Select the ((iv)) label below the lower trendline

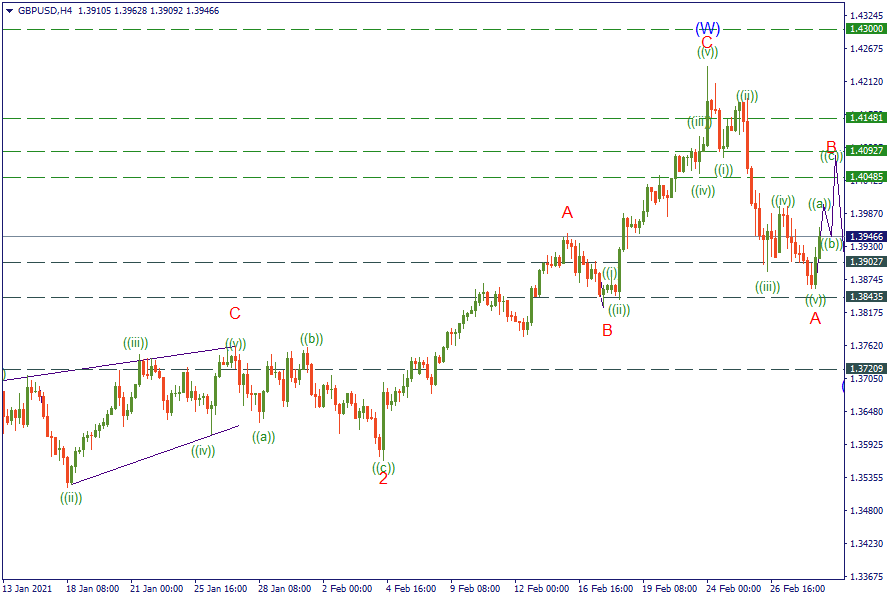click(x=203, y=451)
